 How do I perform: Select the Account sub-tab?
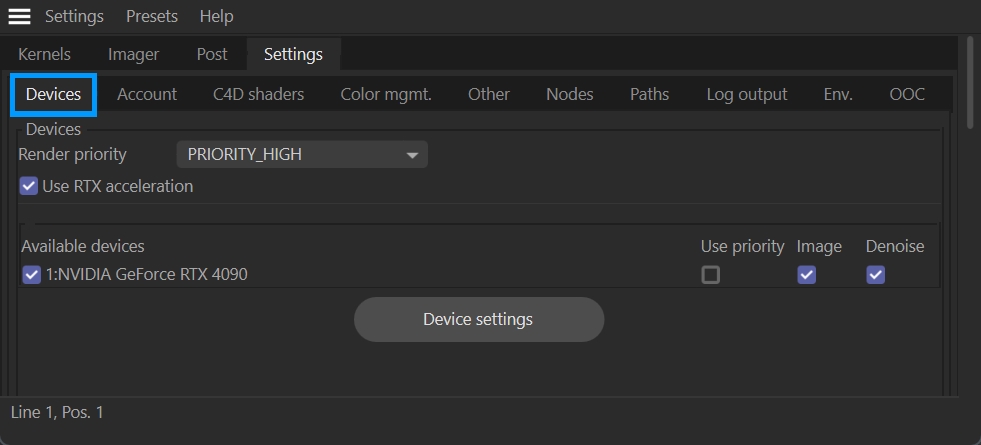coord(147,94)
